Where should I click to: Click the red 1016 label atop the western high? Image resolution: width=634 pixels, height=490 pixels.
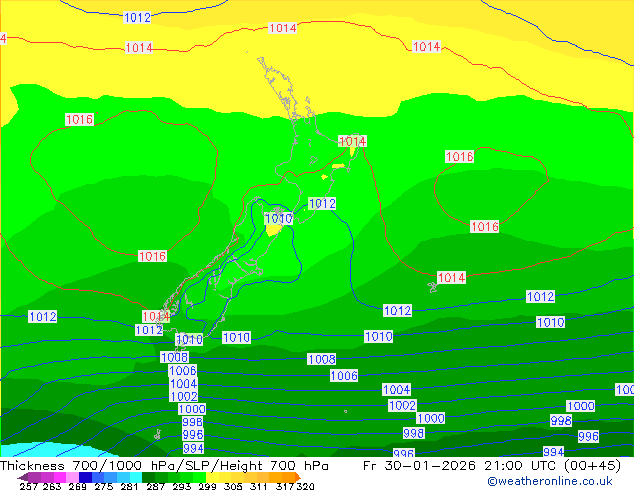pyautogui.click(x=79, y=119)
